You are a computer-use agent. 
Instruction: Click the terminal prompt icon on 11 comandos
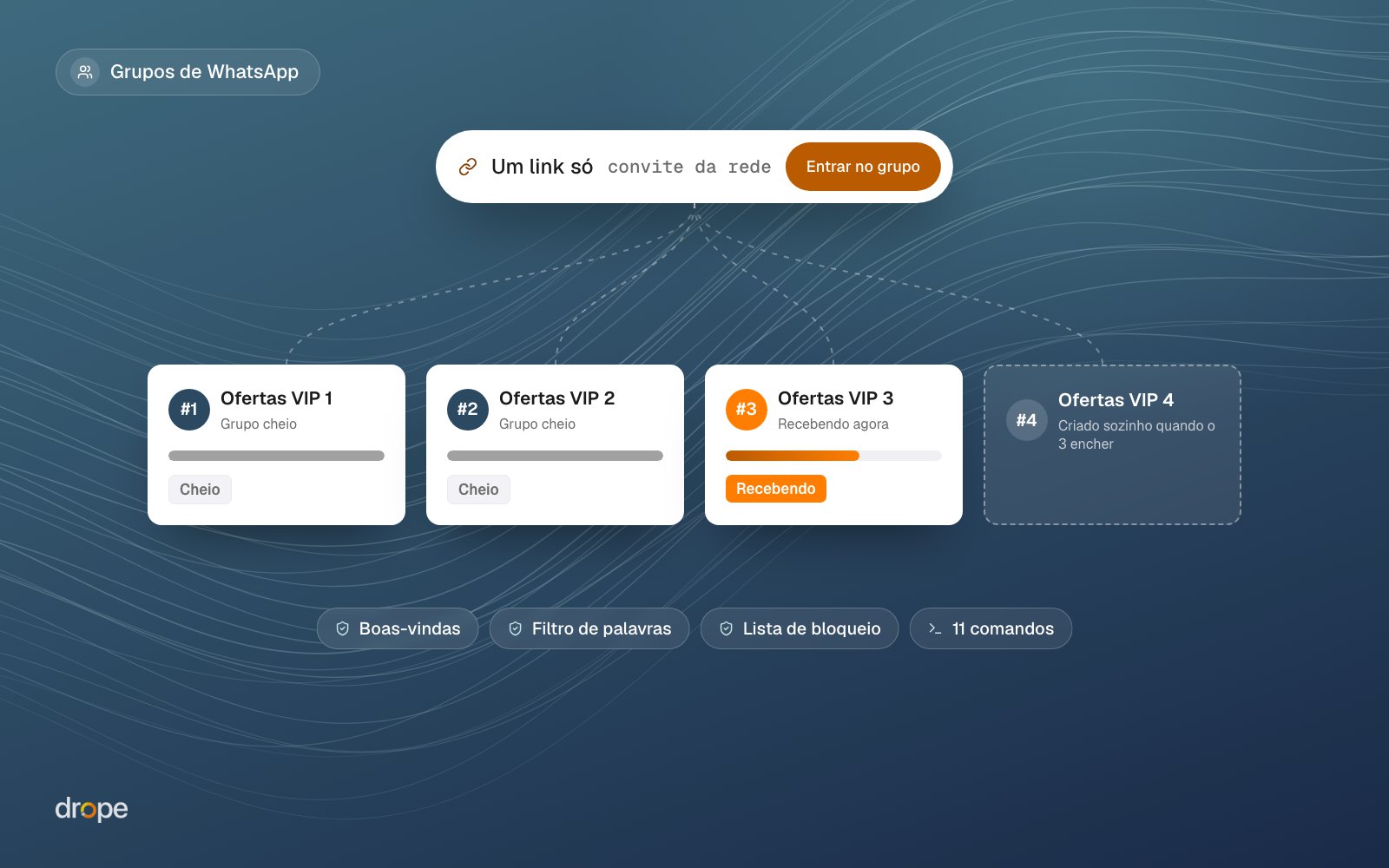(x=935, y=628)
